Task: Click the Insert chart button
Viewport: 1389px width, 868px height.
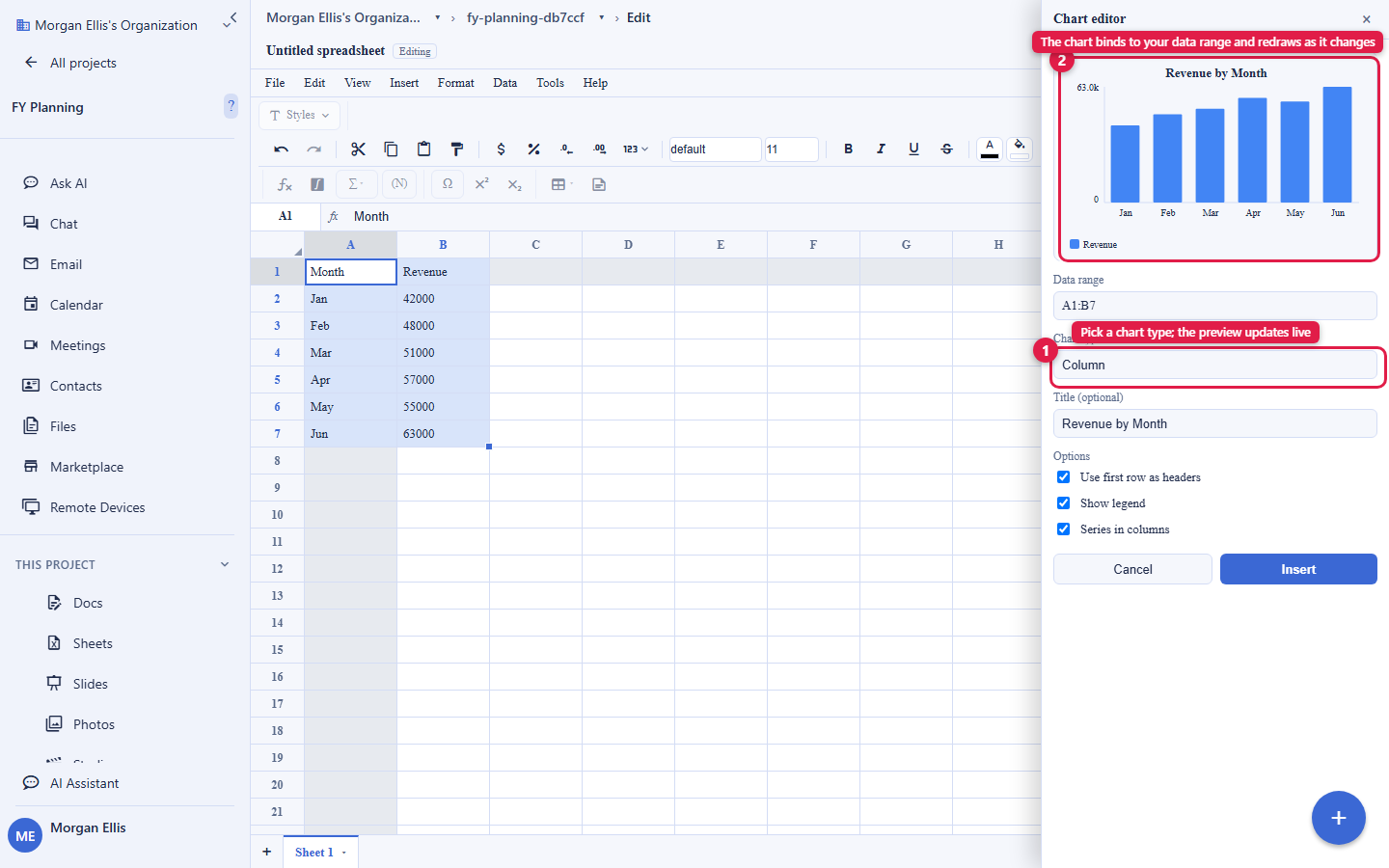Action: pos(1298,569)
